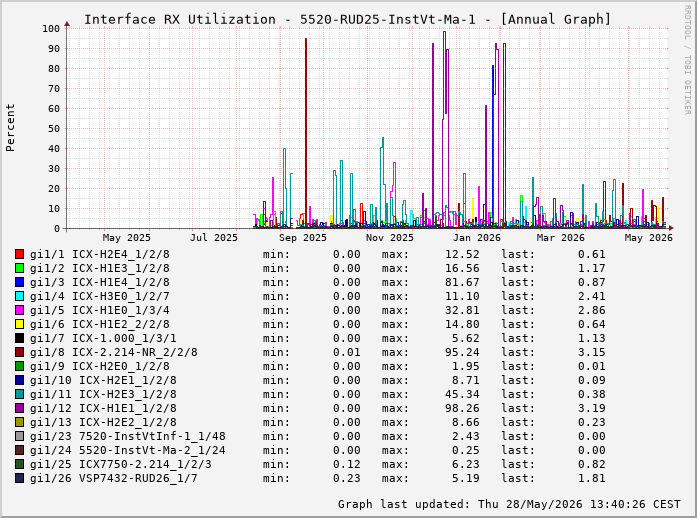Click label gi1/26 VSP7432-RUD26_1/7
Image resolution: width=697 pixels, height=518 pixels.
pos(114,478)
